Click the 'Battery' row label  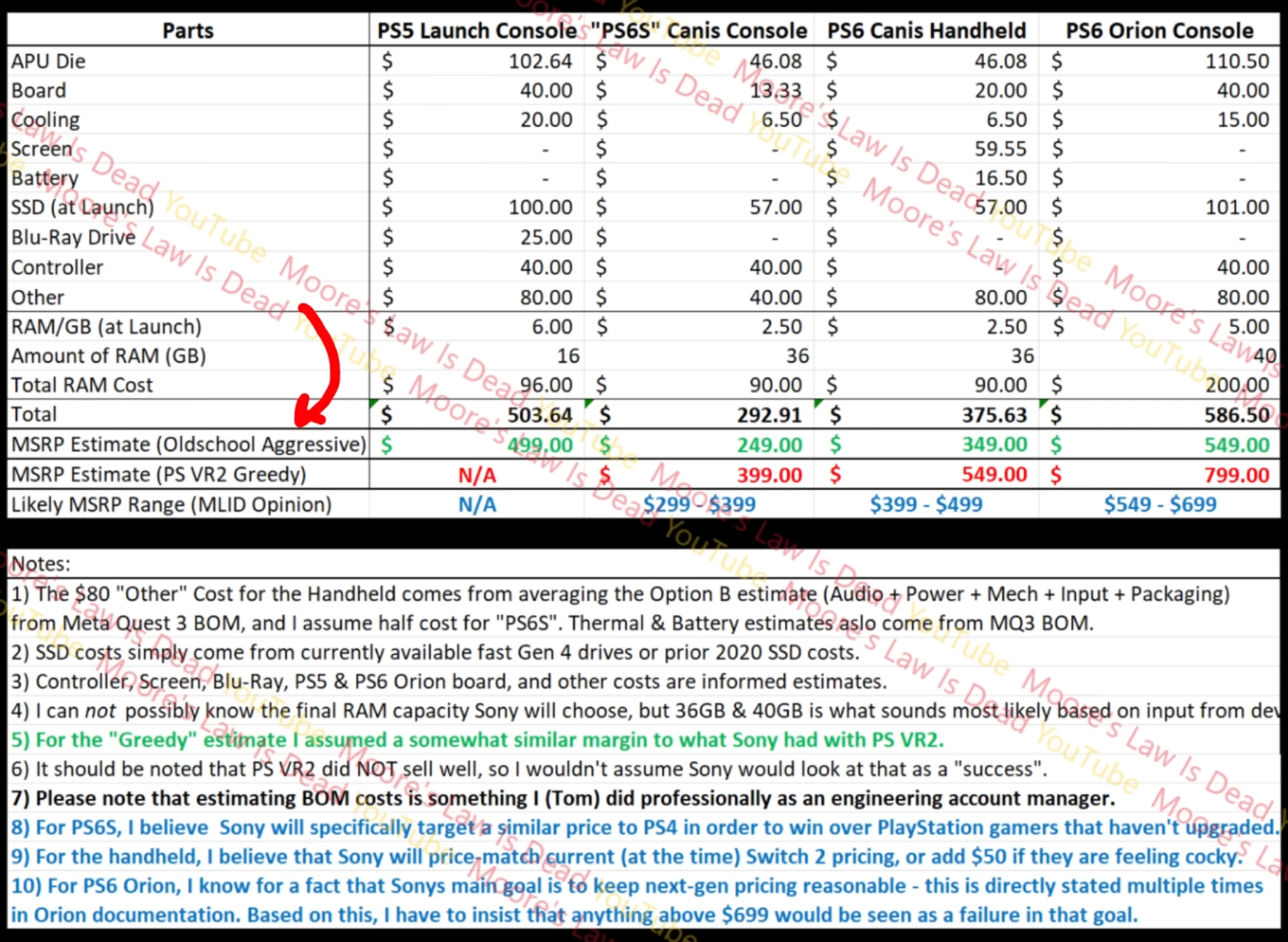pos(44,179)
